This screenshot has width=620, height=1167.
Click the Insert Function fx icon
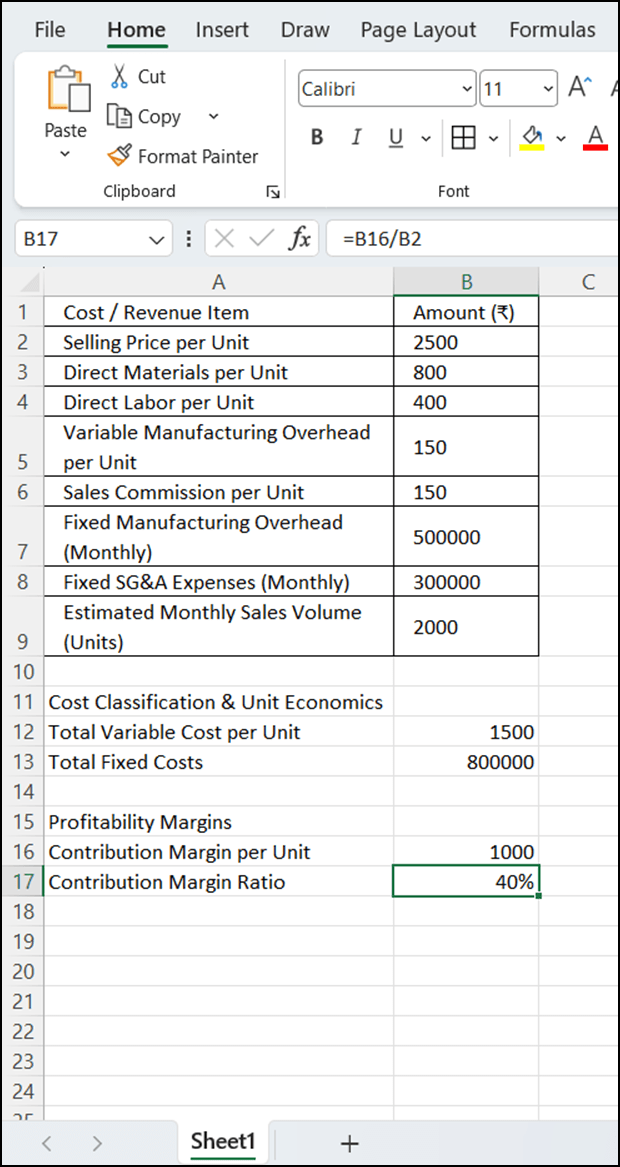(300, 239)
